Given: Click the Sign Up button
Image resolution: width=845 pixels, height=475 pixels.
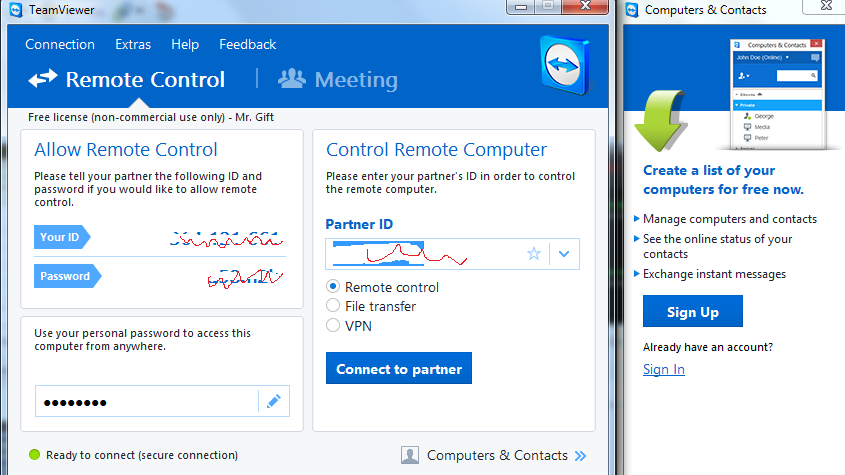Looking at the screenshot, I should pos(692,311).
